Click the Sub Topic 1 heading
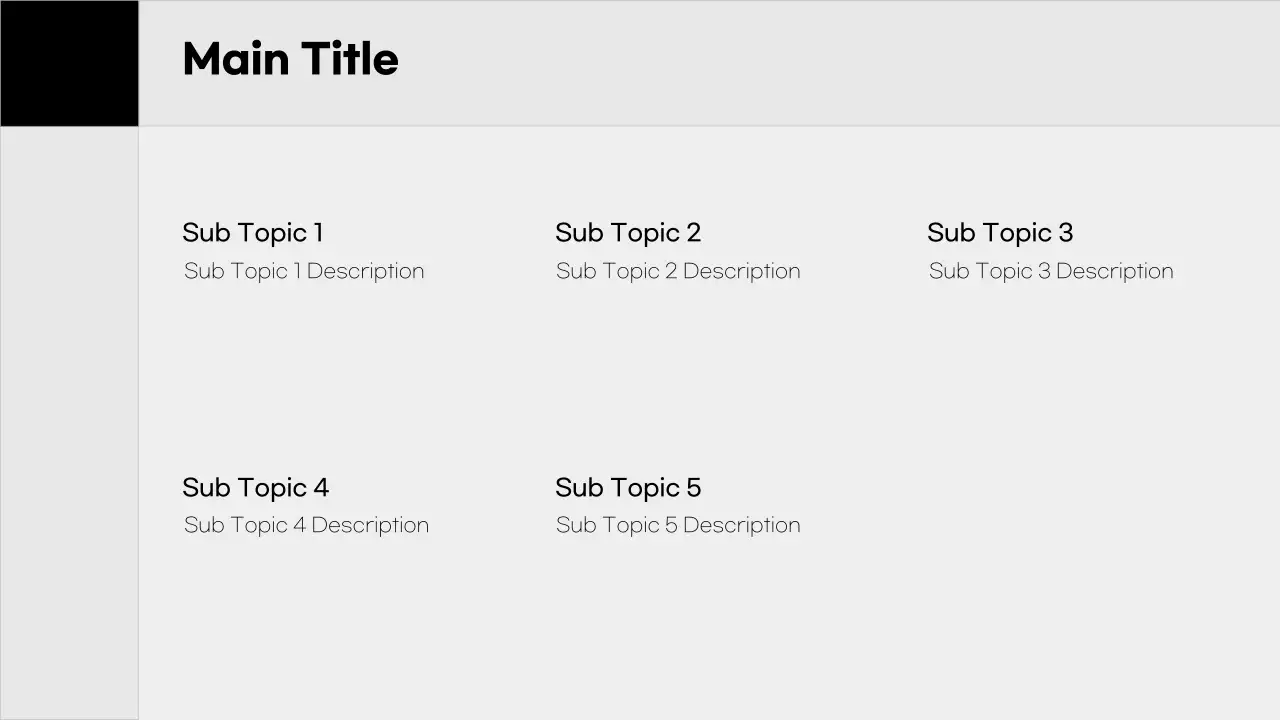Screen dimensions: 1280x720 (253, 233)
